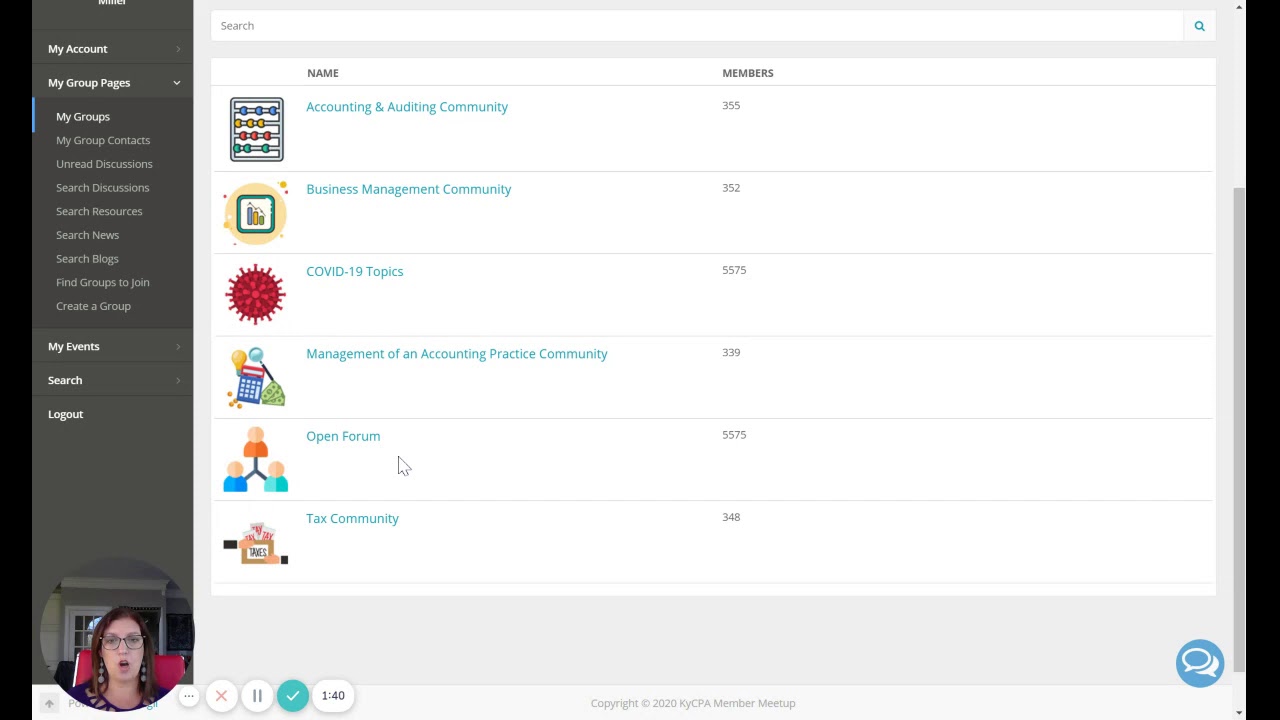Image resolution: width=1280 pixels, height=720 pixels.
Task: Open Management of an Accounting Practice Community link
Action: [x=456, y=354]
